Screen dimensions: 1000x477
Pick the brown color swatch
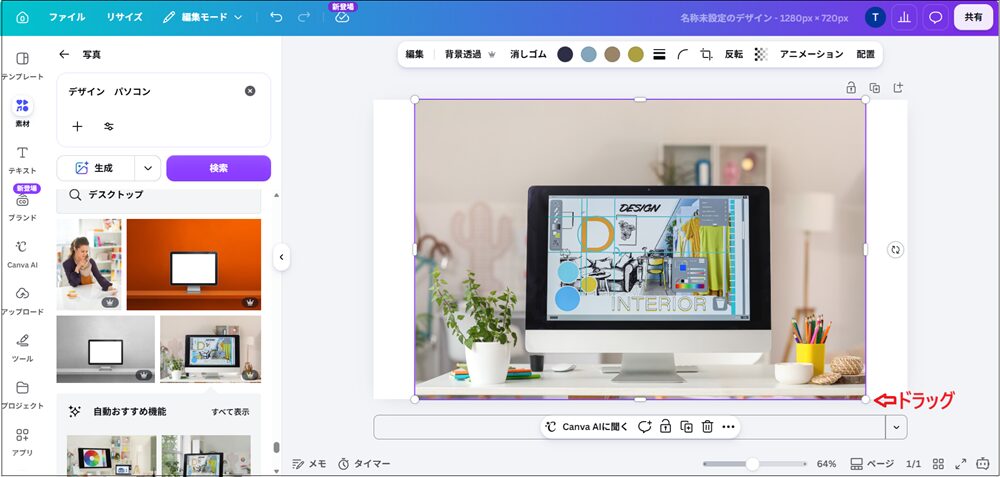click(x=612, y=55)
